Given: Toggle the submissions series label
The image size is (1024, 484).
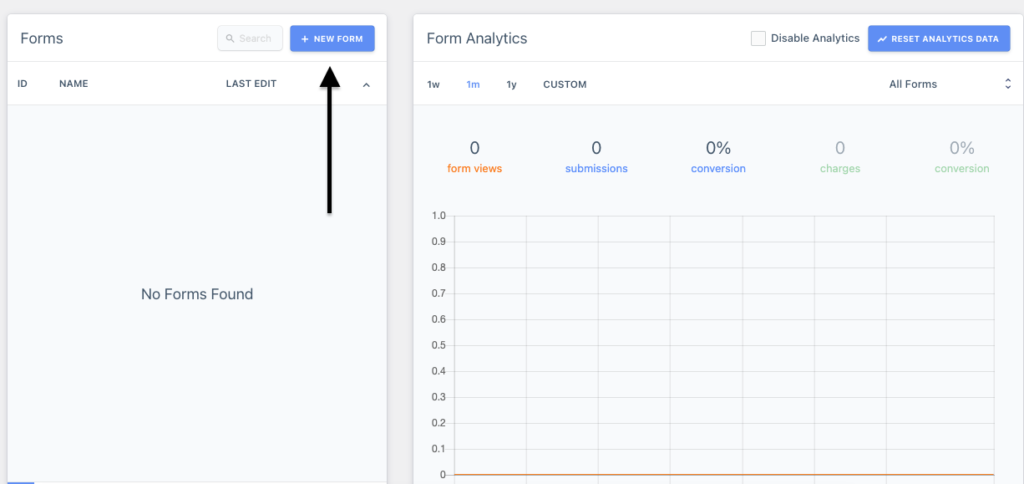Looking at the screenshot, I should (x=596, y=169).
